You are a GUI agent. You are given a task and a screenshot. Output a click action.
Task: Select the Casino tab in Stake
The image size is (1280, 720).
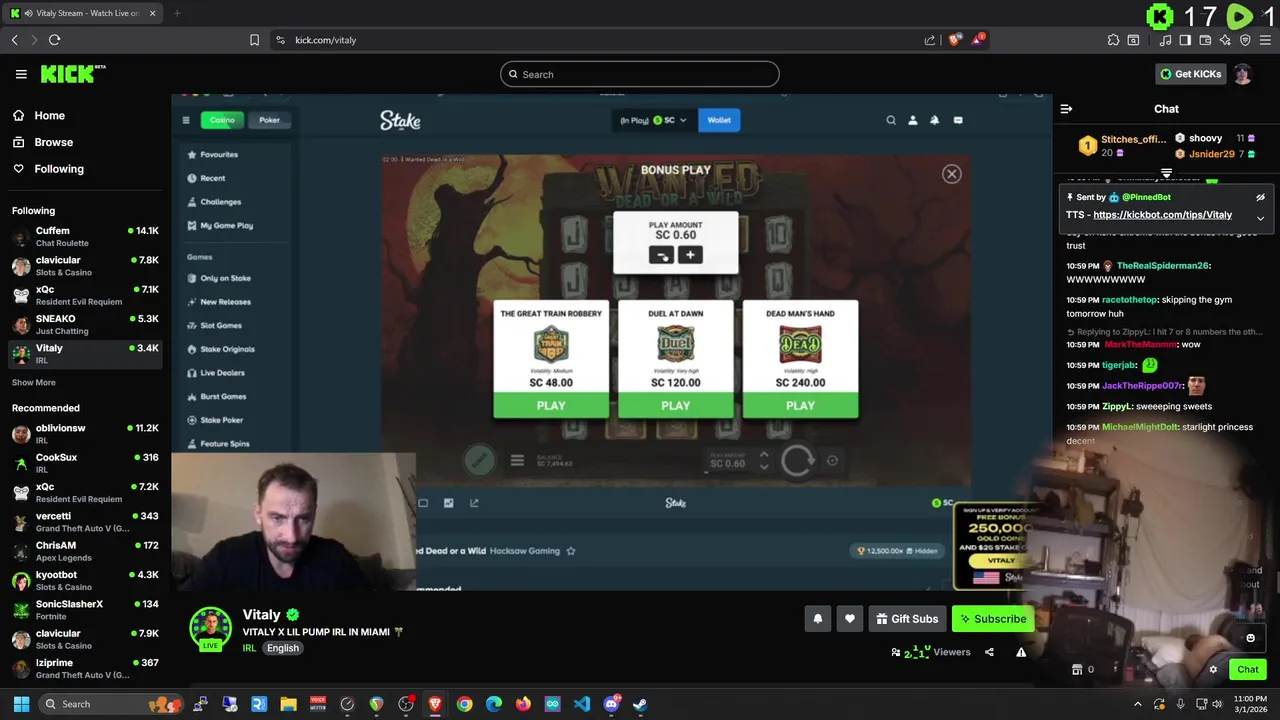222,120
